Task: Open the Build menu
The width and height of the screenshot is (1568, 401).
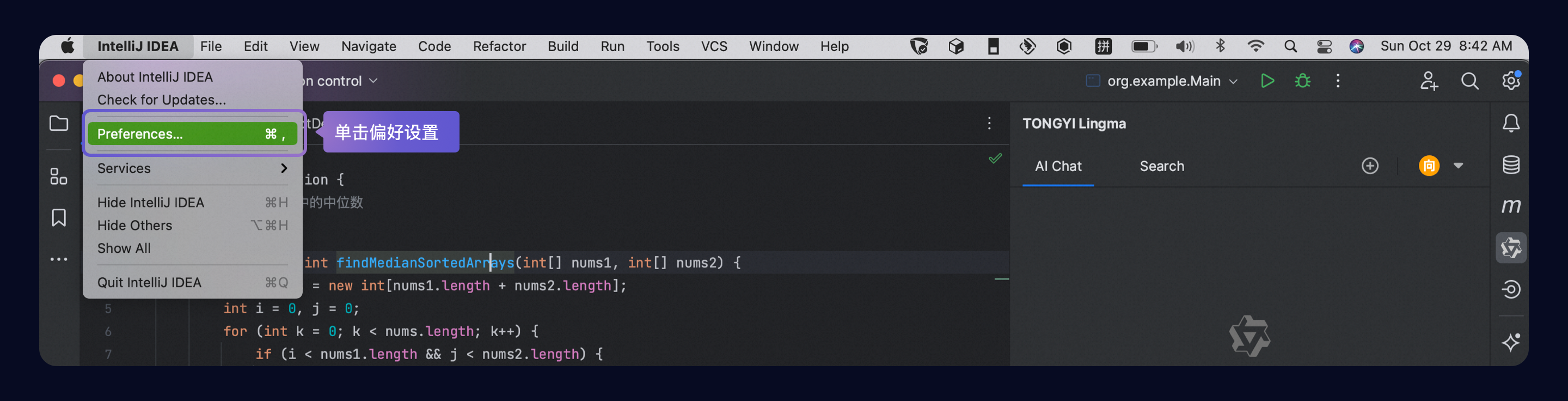Action: [563, 46]
